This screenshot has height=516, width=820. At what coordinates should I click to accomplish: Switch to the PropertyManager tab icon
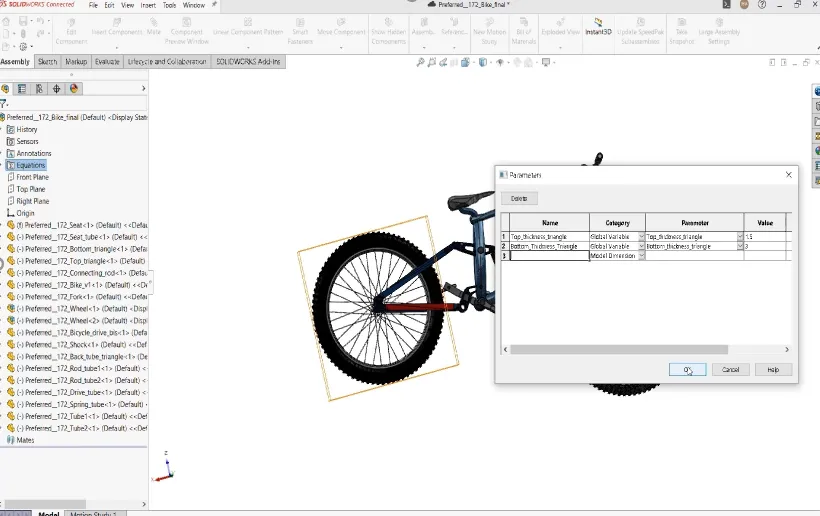pyautogui.click(x=22, y=88)
